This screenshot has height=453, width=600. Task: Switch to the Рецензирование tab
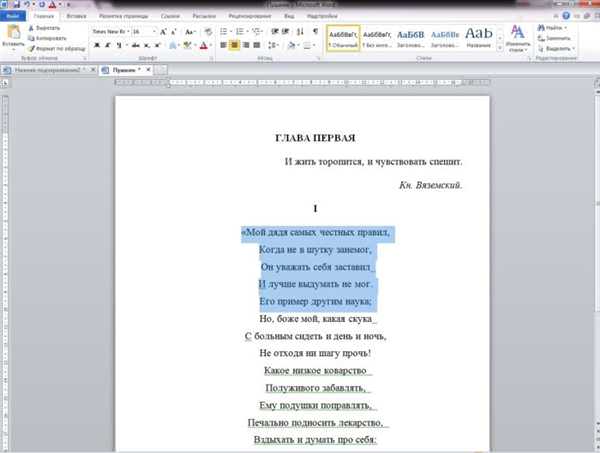coord(249,16)
